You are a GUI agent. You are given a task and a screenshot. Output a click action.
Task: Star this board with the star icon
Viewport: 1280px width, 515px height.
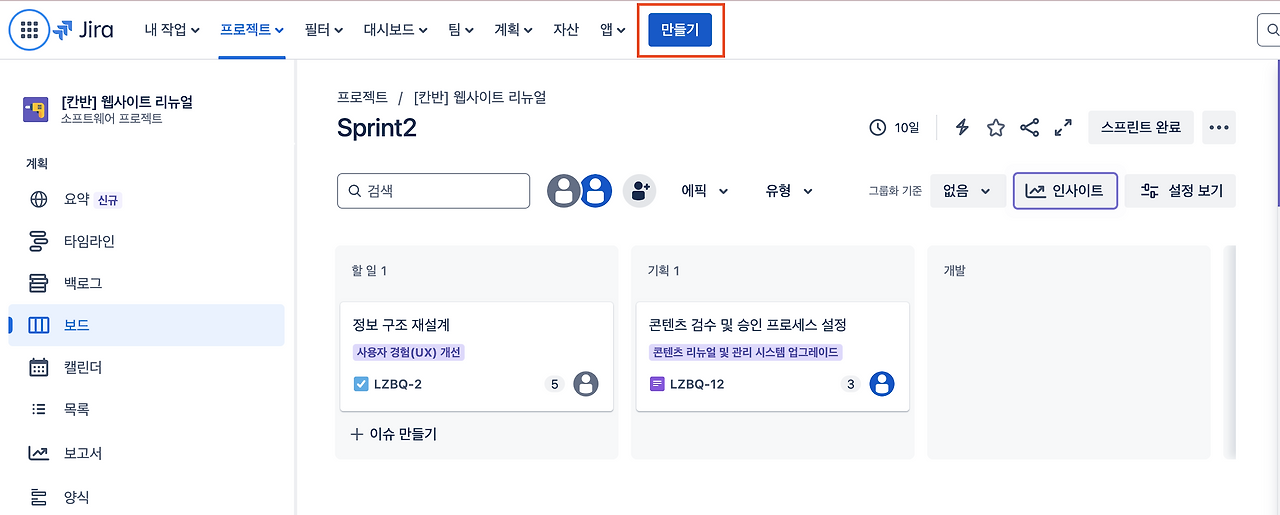tap(996, 127)
